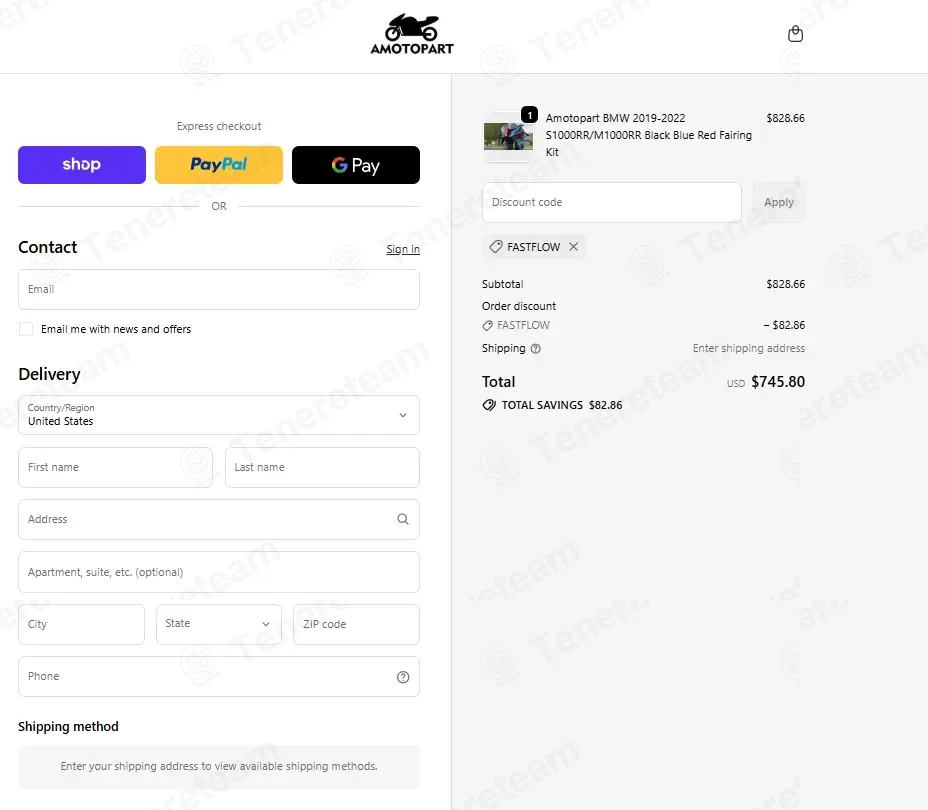Choose Google Pay express checkout
The width and height of the screenshot is (928, 810).
pos(356,165)
